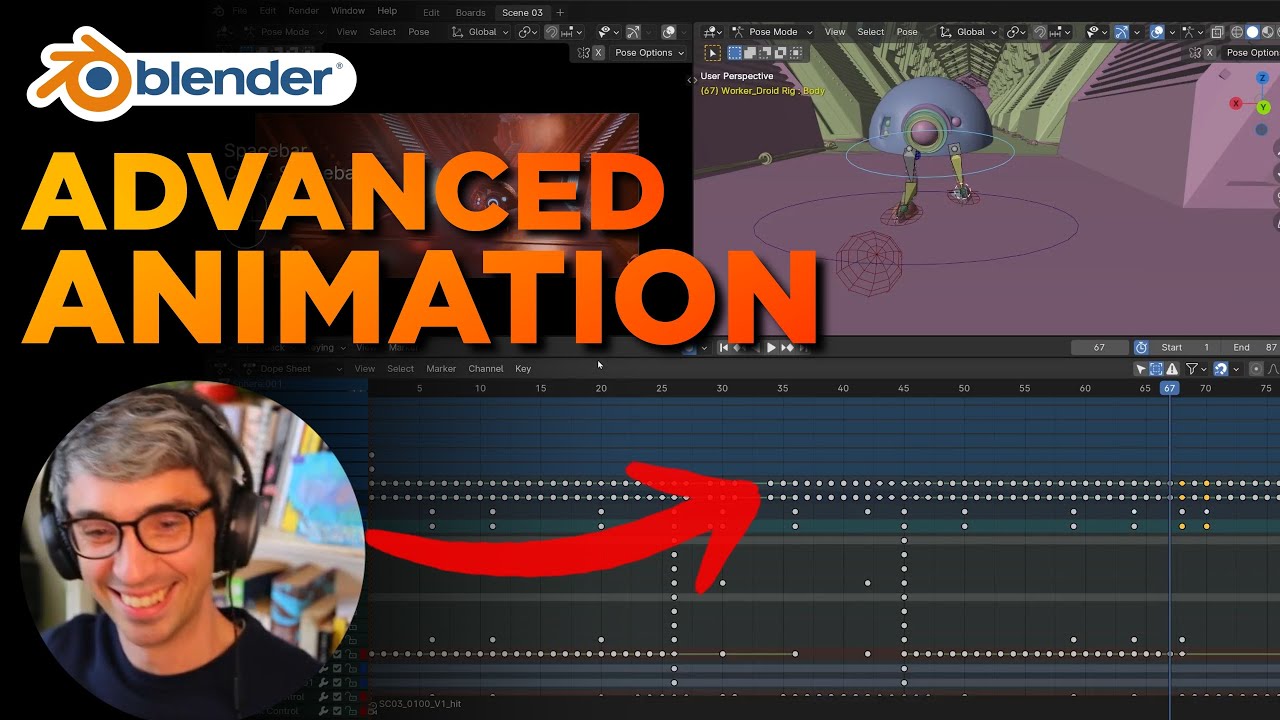
Task: Open Dope Sheet snapping dropdown arrow
Action: [x=1236, y=369]
